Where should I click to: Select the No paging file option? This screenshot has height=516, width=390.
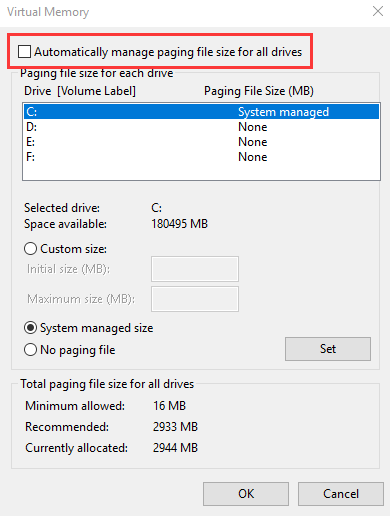click(x=30, y=350)
